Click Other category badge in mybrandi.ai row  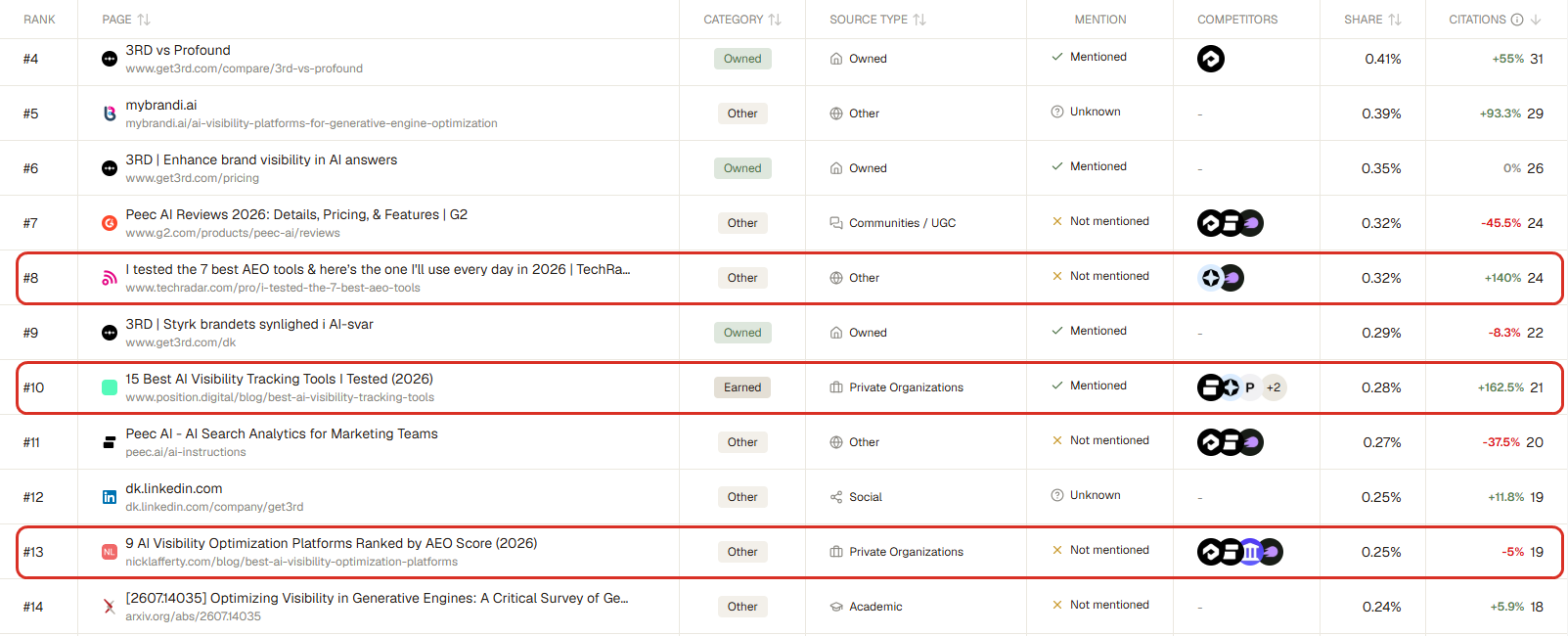point(742,114)
